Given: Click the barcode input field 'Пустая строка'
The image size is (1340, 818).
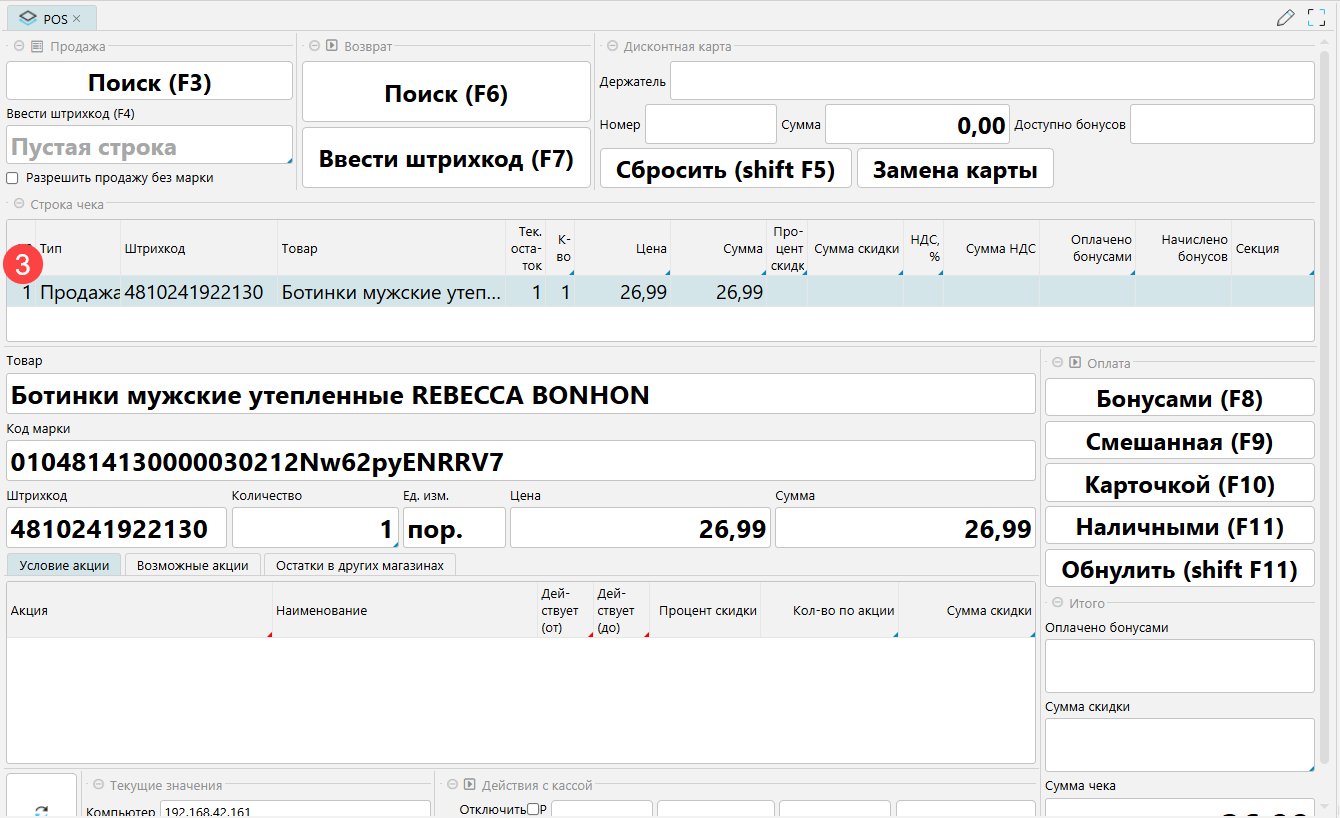Looking at the screenshot, I should tap(148, 147).
